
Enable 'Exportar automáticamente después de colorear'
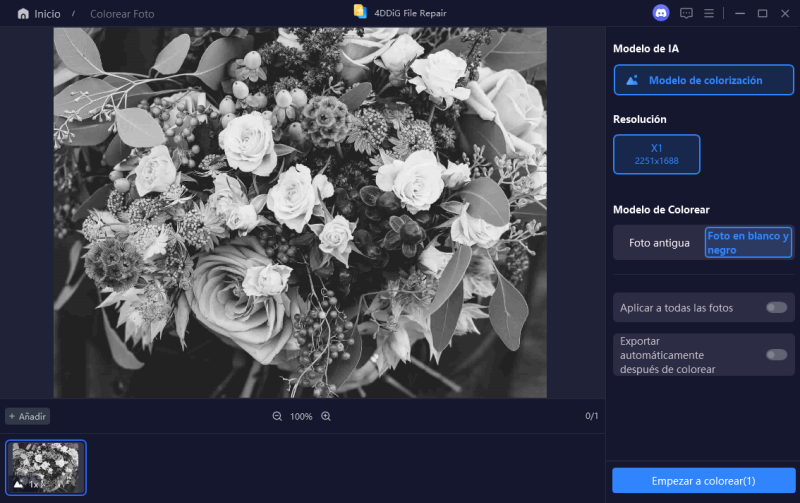click(776, 354)
